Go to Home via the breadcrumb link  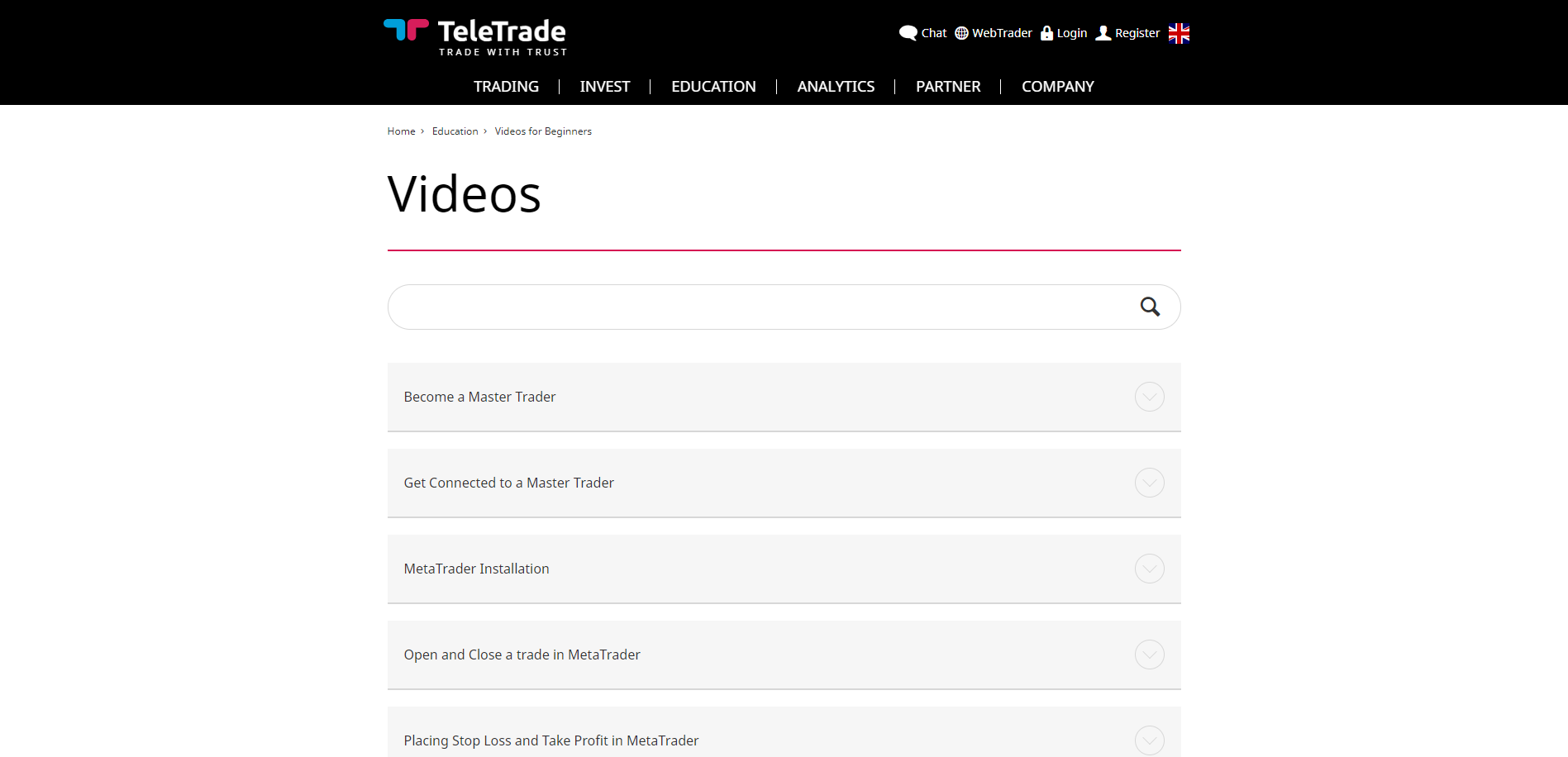coord(401,131)
